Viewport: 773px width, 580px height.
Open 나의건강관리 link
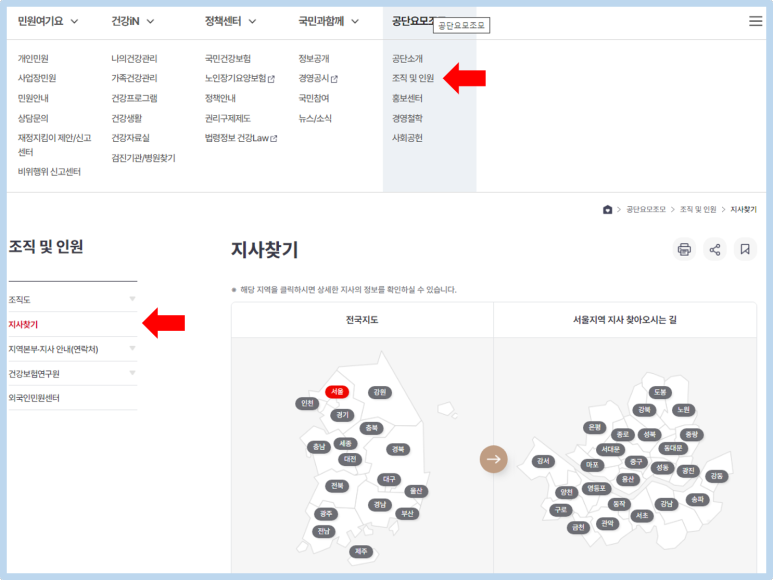(134, 59)
